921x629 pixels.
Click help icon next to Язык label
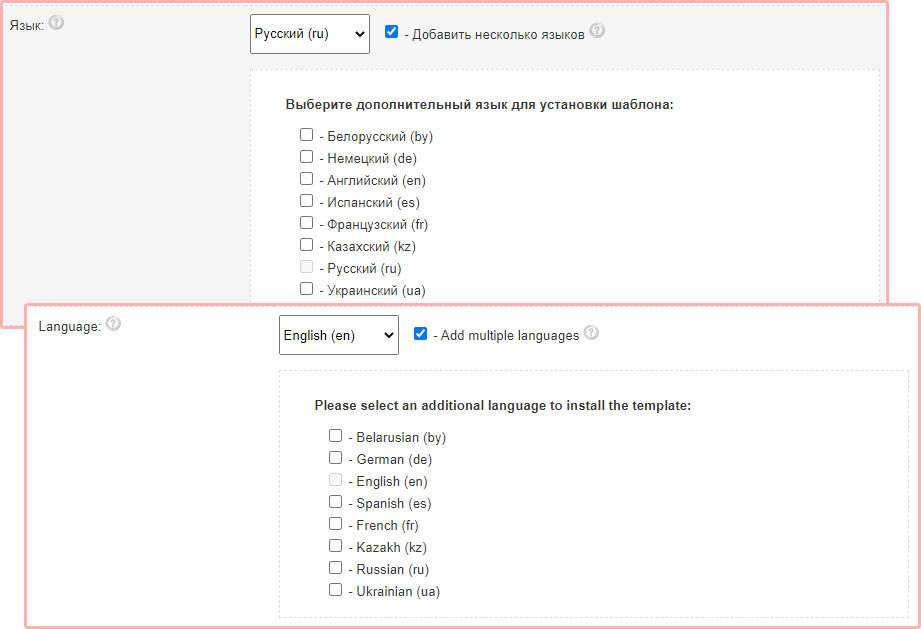coord(56,22)
